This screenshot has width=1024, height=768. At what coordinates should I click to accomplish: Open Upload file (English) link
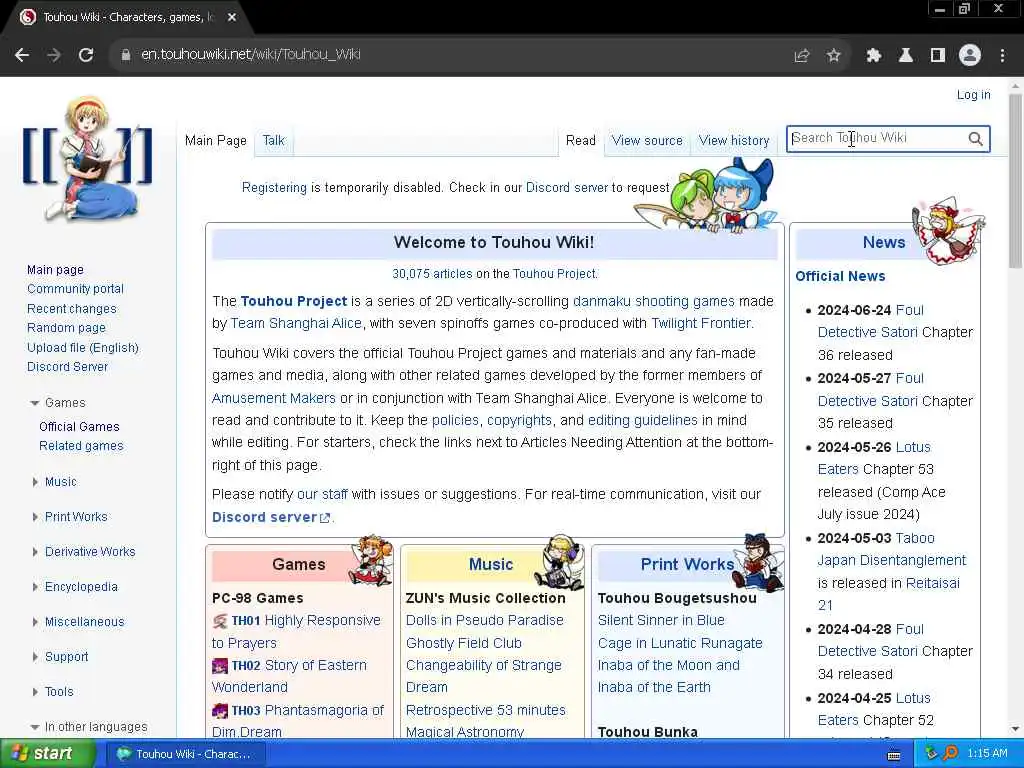point(83,348)
